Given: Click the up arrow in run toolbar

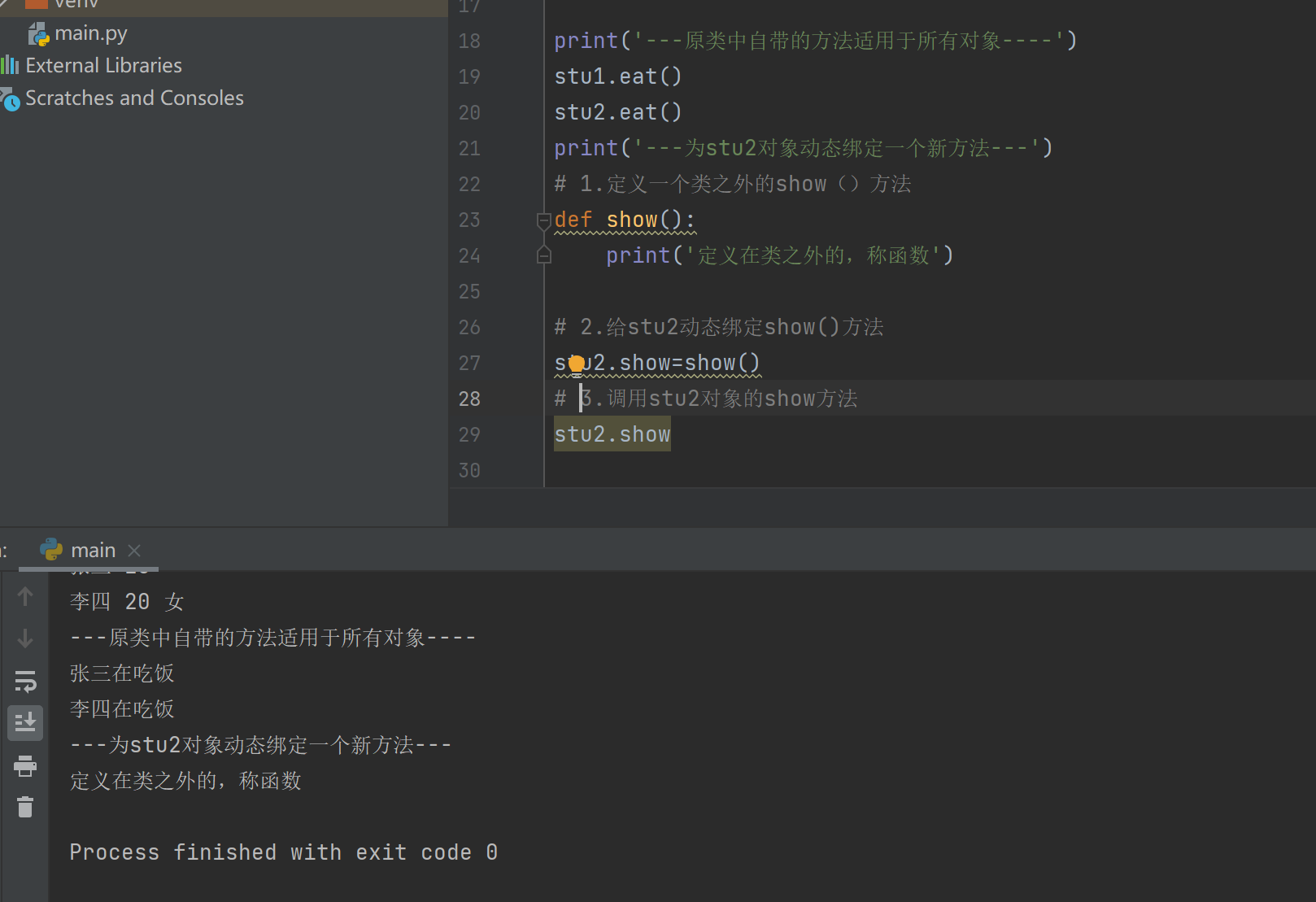Looking at the screenshot, I should [x=25, y=597].
